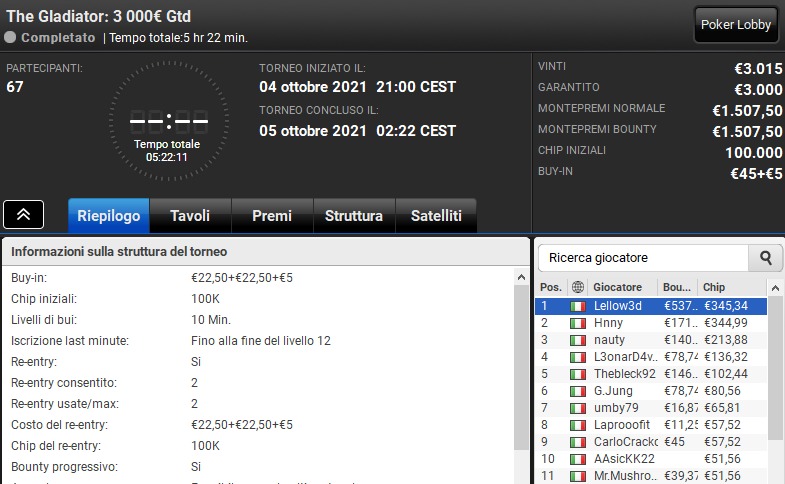Sort by the Bou... bounty column
Screen dimensions: 785x484
click(x=677, y=287)
